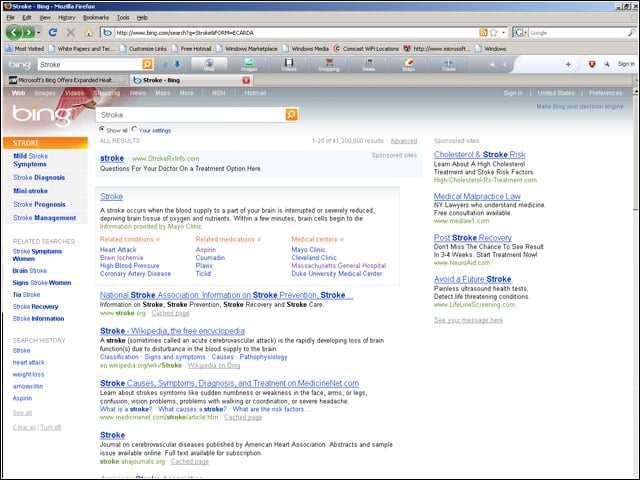Click the main Bing search box
The width and height of the screenshot is (640, 480).
point(191,115)
